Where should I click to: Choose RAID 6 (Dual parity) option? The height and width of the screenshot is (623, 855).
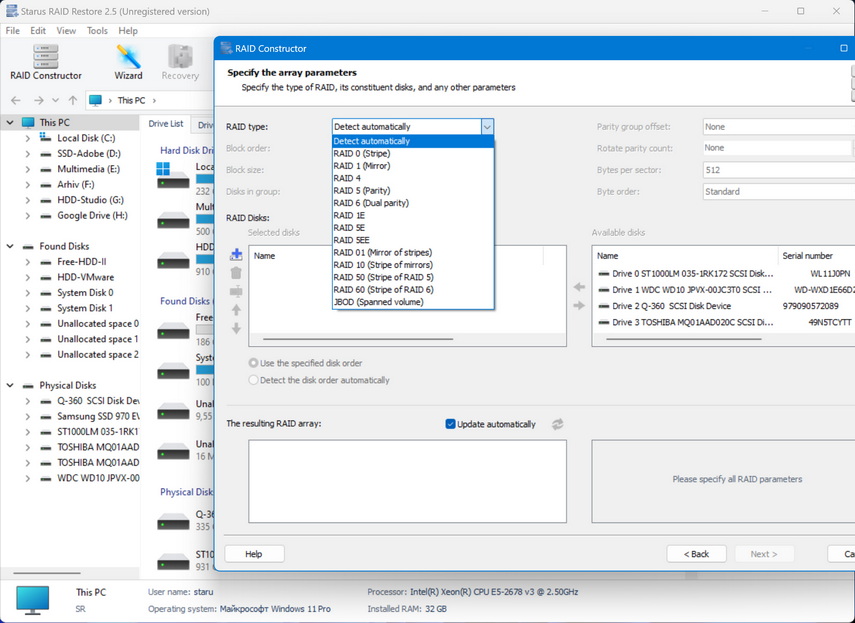point(413,203)
